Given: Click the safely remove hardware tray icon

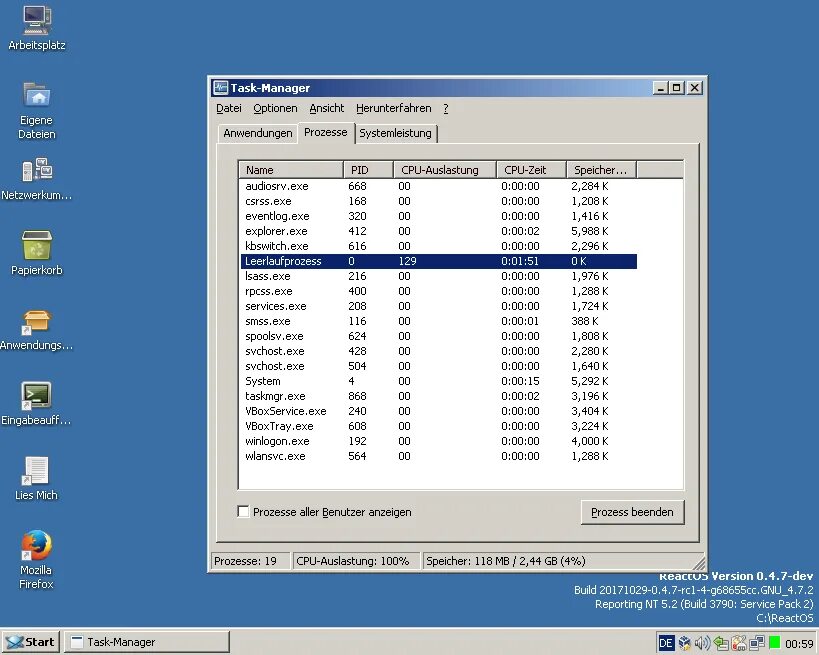Looking at the screenshot, I should 721,643.
